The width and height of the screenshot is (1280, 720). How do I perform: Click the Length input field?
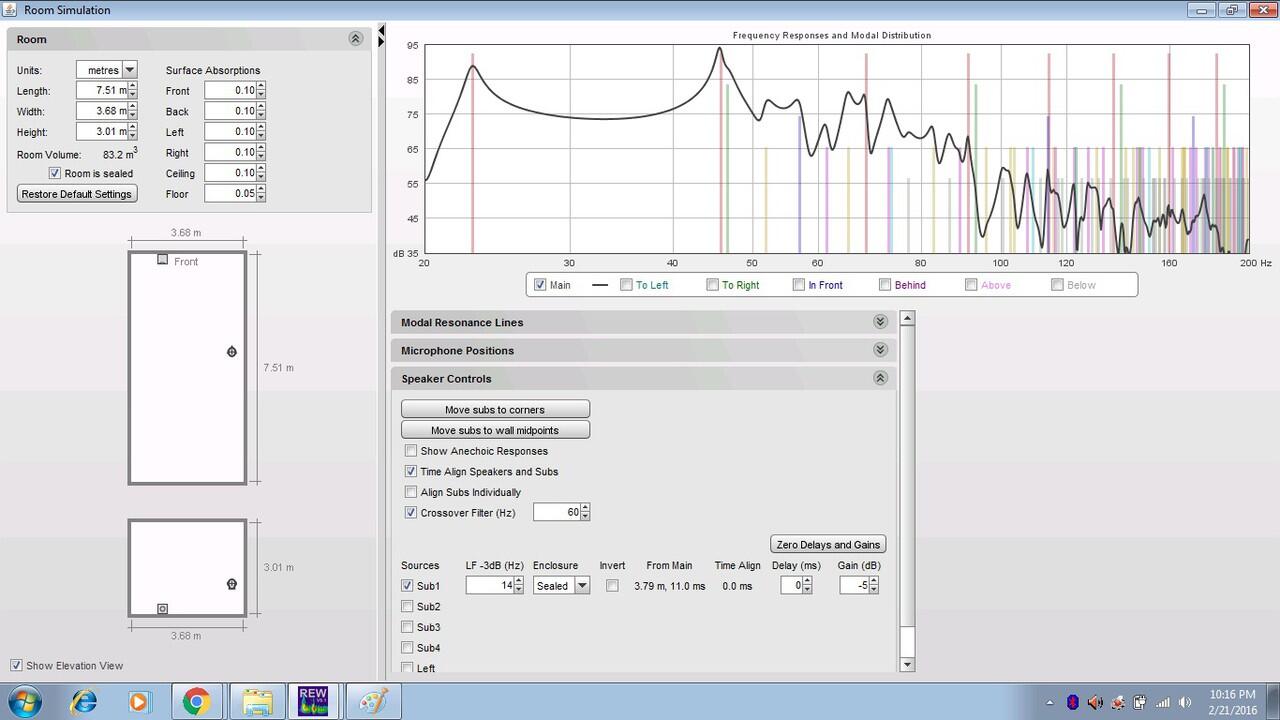[x=102, y=91]
